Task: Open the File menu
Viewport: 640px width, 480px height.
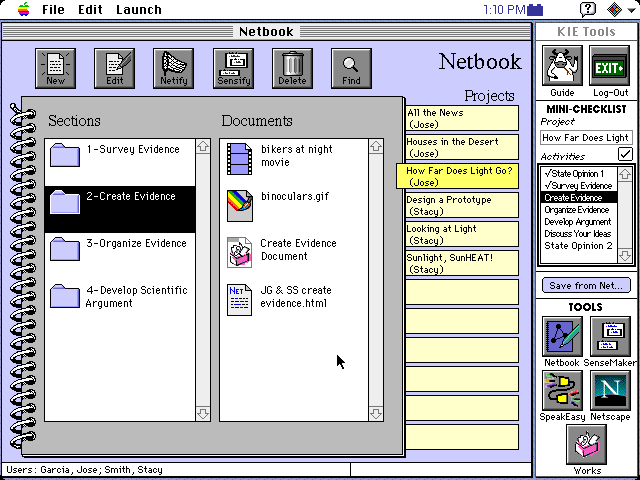Action: [x=53, y=9]
